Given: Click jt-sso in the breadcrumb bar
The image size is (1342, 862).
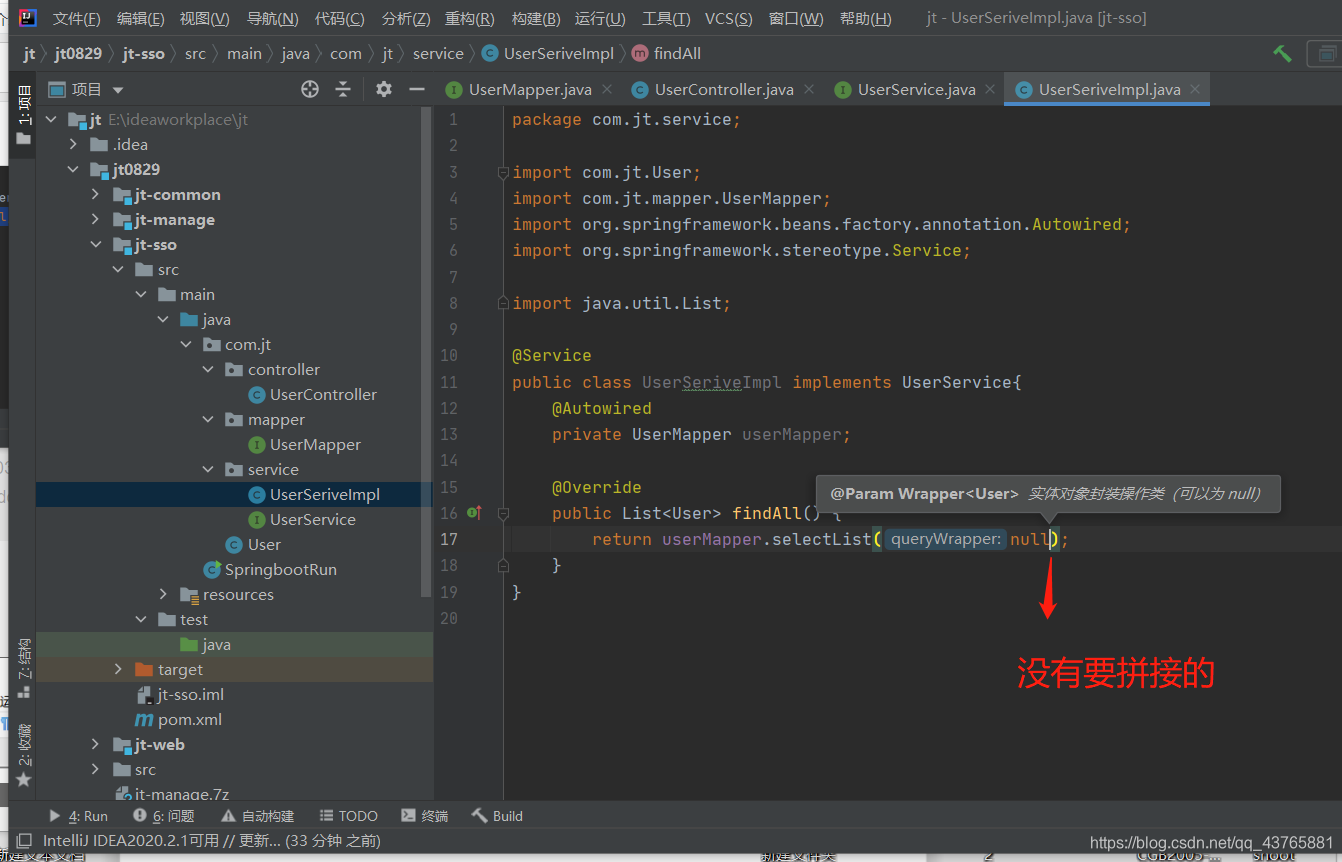Looking at the screenshot, I should click(x=143, y=53).
